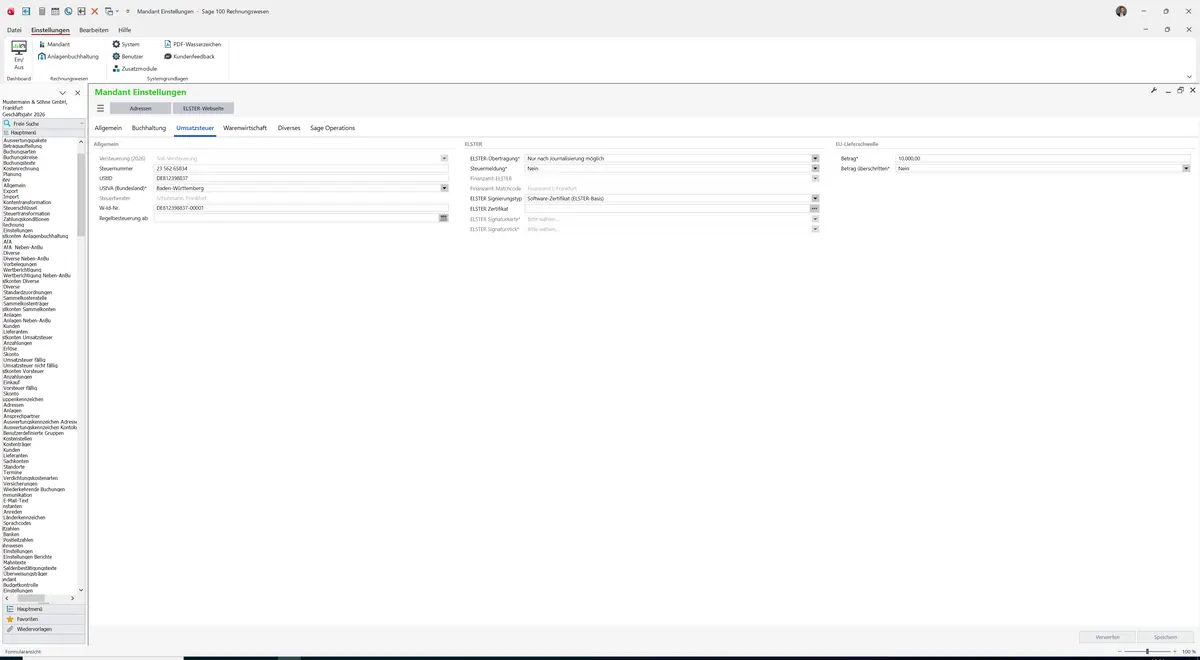Expand navigation pane options chevron
Viewport: 1200px width, 660px height.
pos(63,93)
